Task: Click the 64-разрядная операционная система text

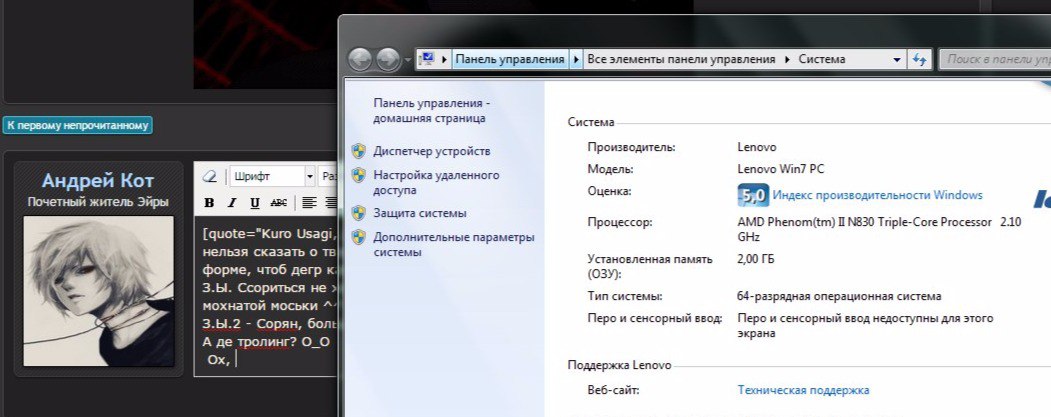Action: pos(839,296)
